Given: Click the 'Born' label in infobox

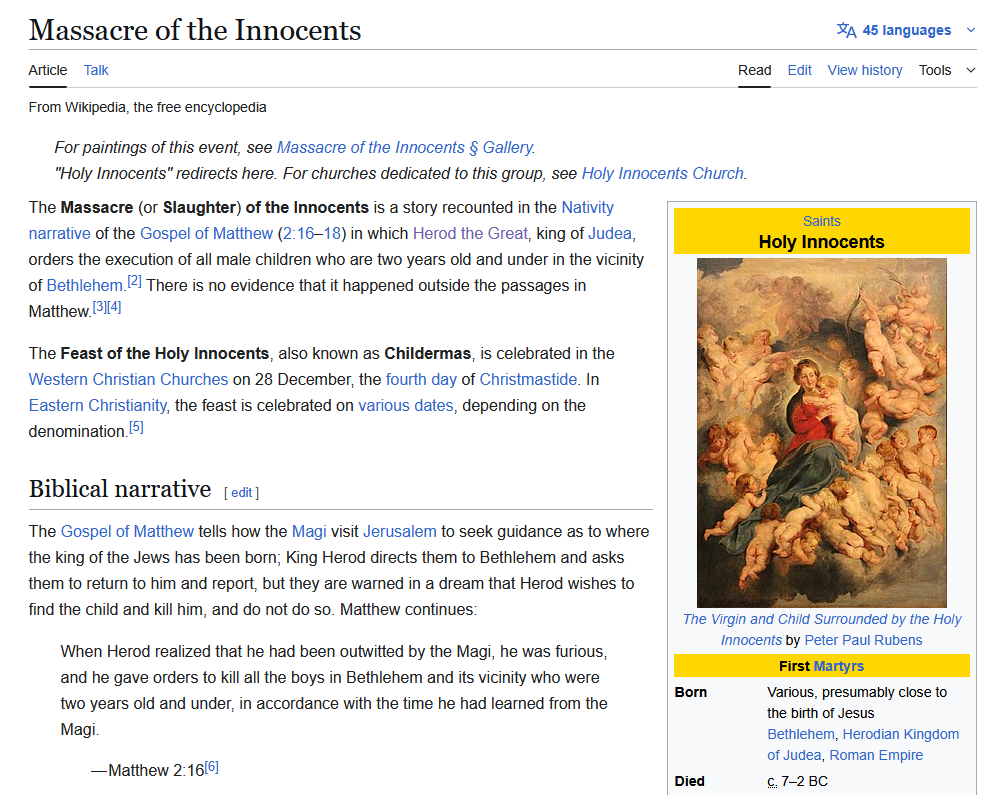Looking at the screenshot, I should point(691,692).
